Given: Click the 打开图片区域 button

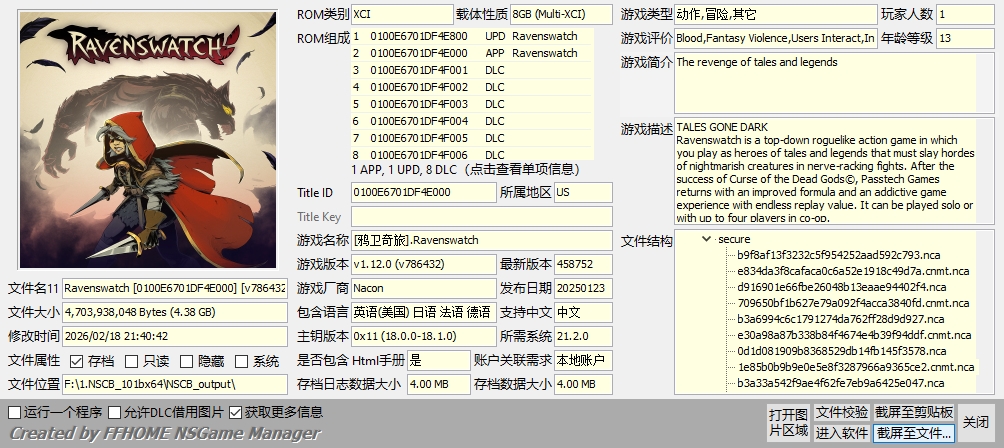Looking at the screenshot, I should click(x=788, y=423).
